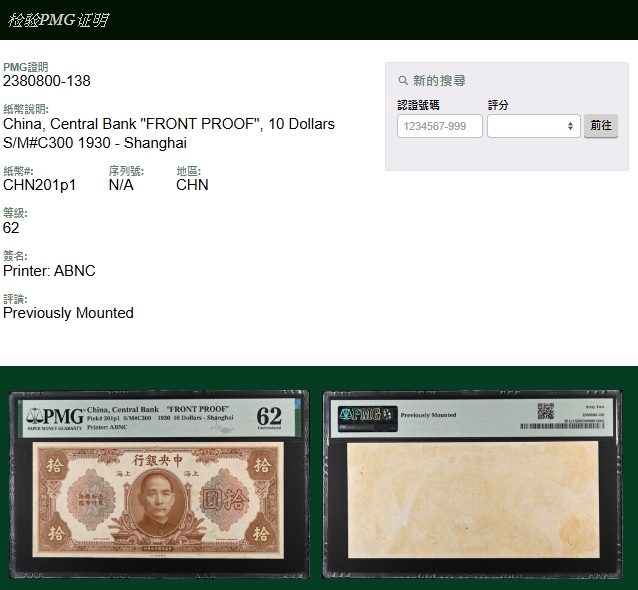The image size is (638, 590).
Task: Focus the 認證號碼 certification number field
Action: coord(440,126)
